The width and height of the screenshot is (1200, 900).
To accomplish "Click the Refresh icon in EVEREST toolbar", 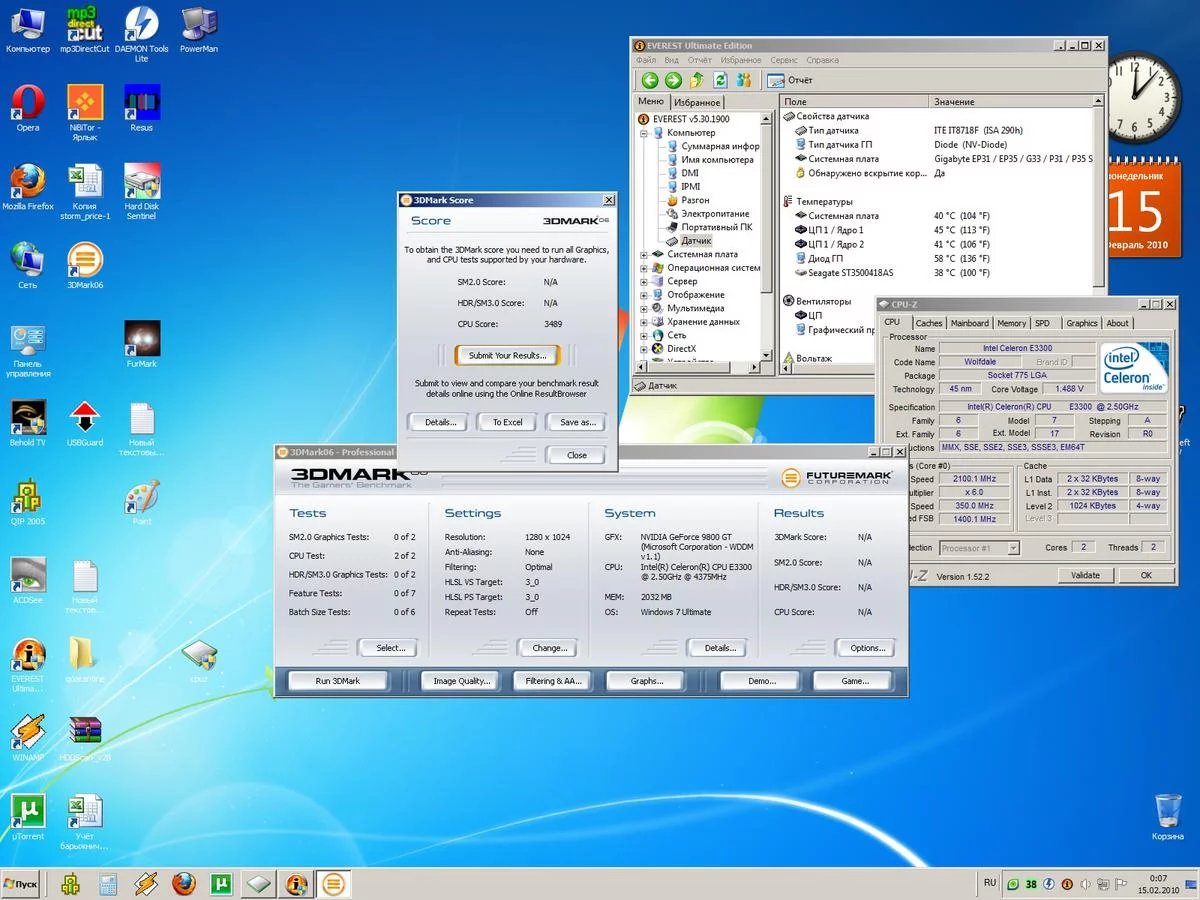I will [720, 80].
